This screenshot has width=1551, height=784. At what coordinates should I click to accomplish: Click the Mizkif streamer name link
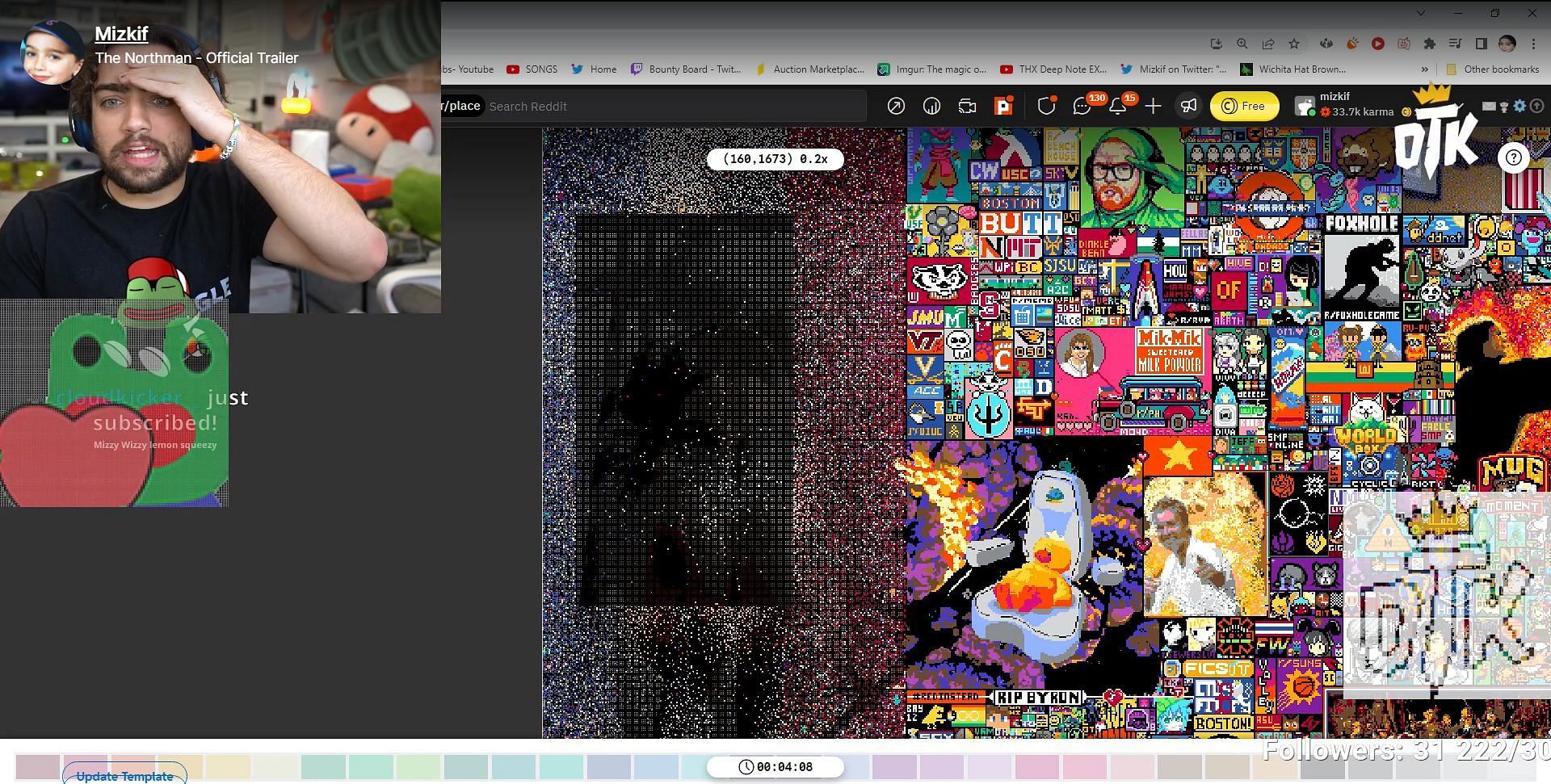coord(121,34)
